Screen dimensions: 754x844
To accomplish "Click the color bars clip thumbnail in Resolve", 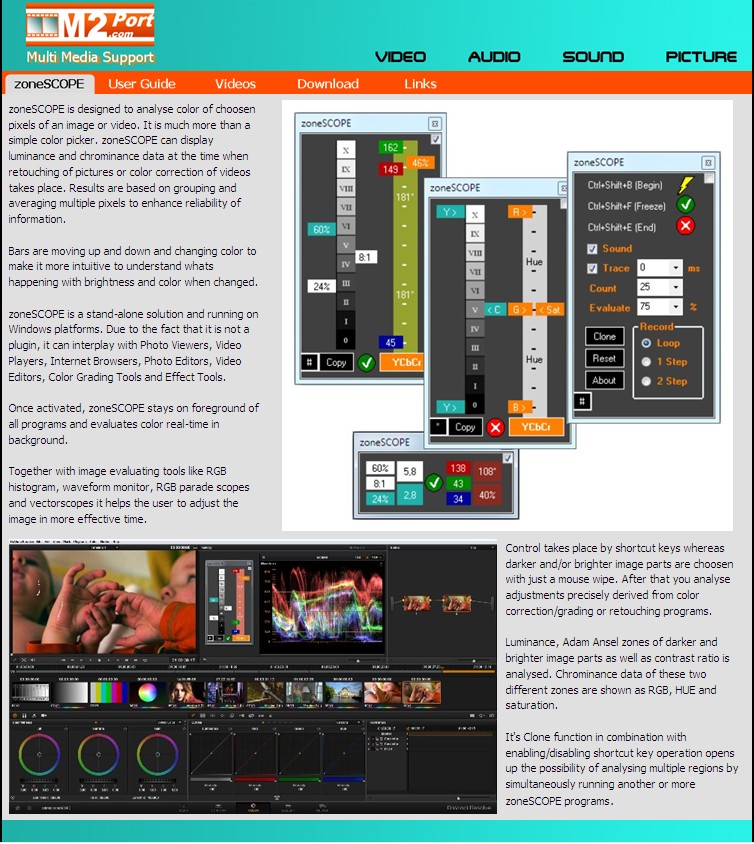I will click(x=110, y=692).
